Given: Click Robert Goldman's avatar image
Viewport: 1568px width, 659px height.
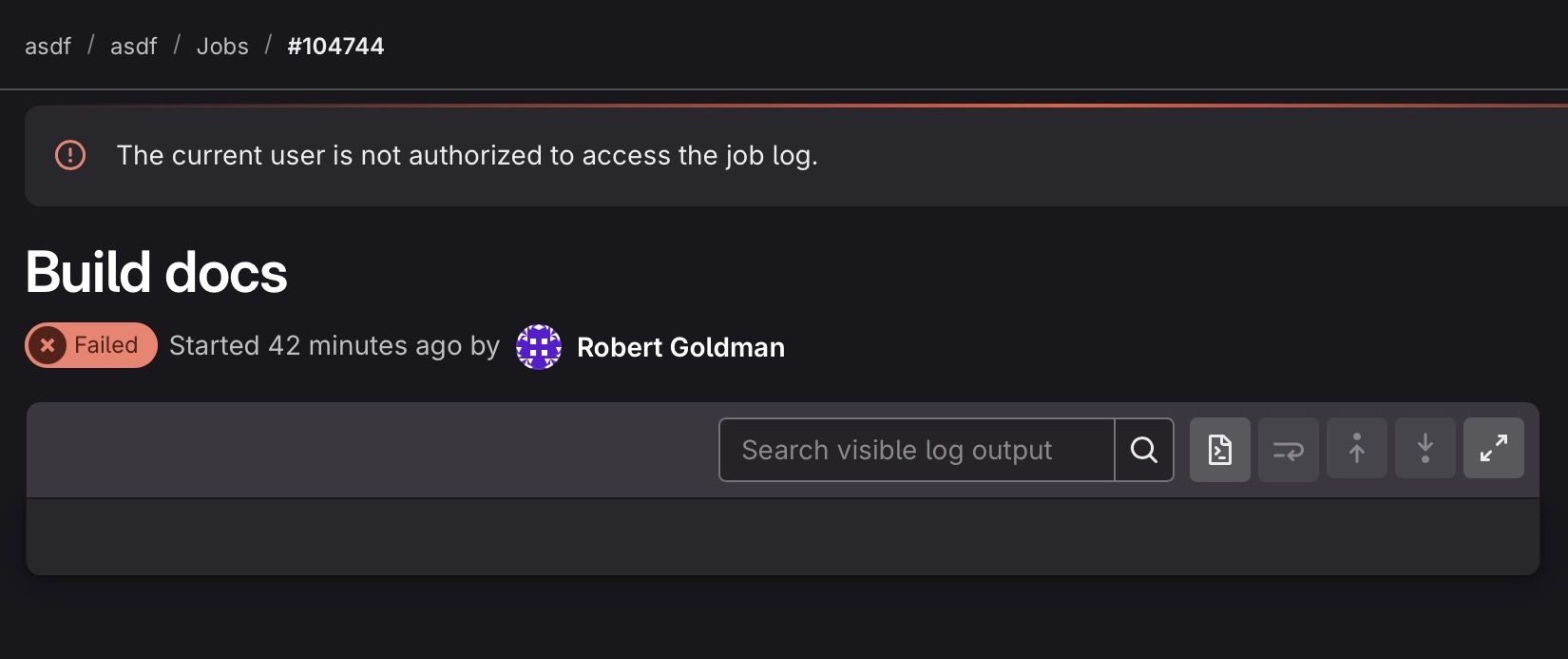Looking at the screenshot, I should (539, 347).
